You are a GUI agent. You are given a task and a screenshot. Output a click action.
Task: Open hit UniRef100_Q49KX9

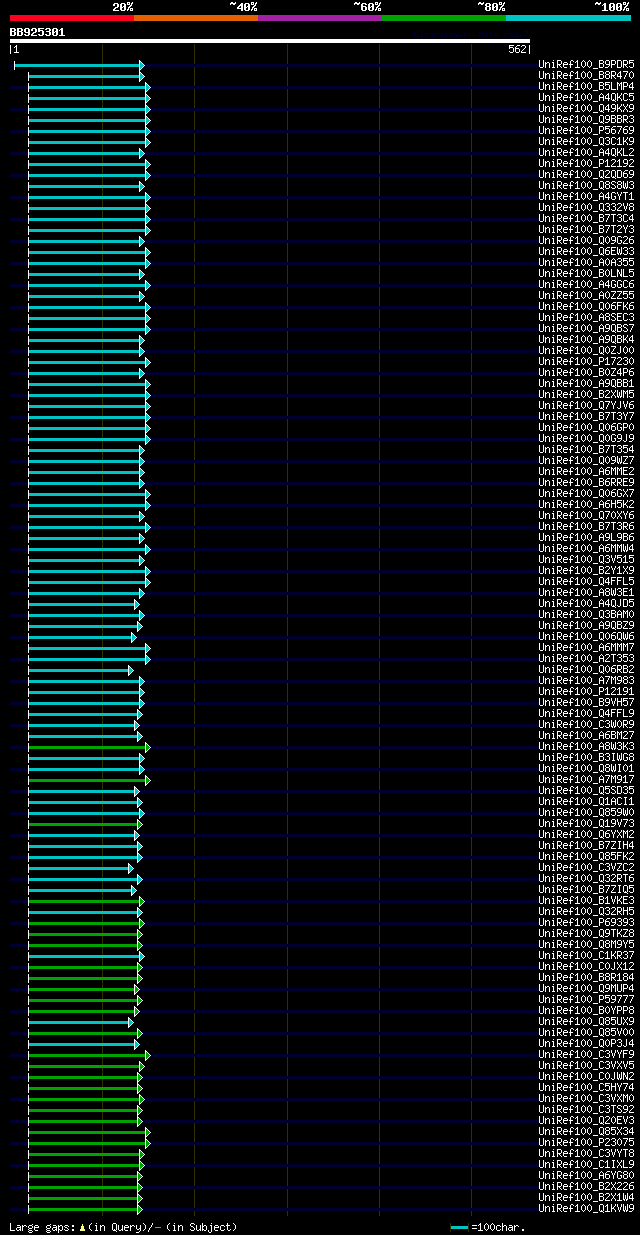click(x=586, y=108)
